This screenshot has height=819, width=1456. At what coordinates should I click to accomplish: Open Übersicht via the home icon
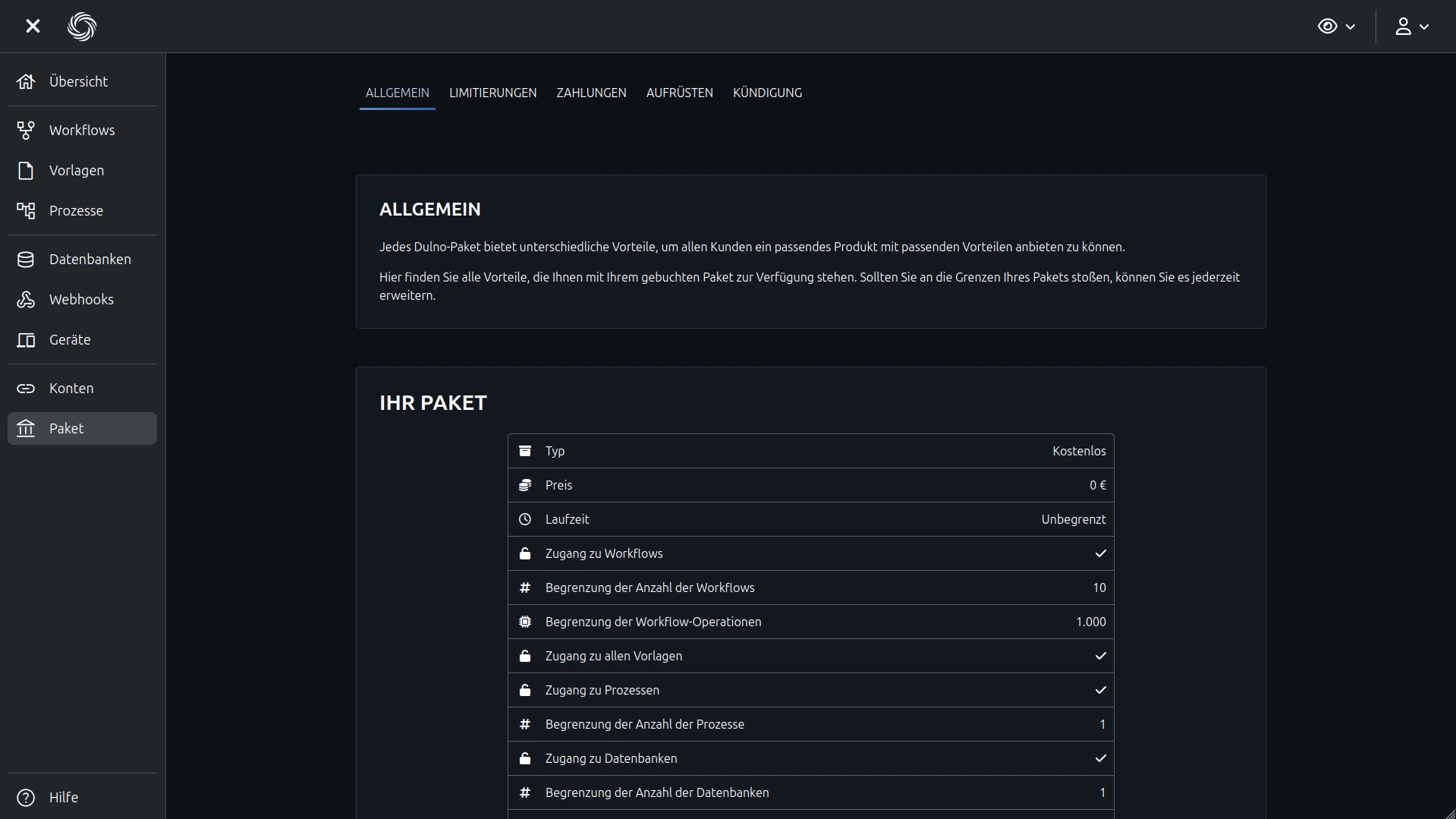(x=26, y=81)
